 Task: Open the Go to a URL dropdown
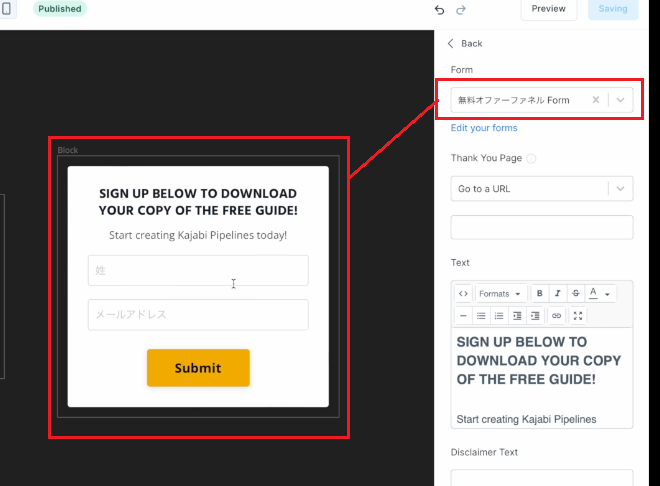[x=542, y=189]
